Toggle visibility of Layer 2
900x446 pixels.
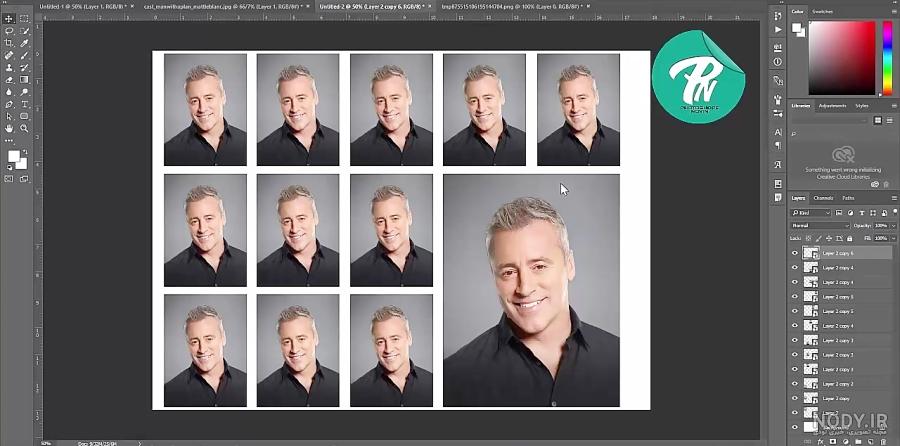(795, 413)
